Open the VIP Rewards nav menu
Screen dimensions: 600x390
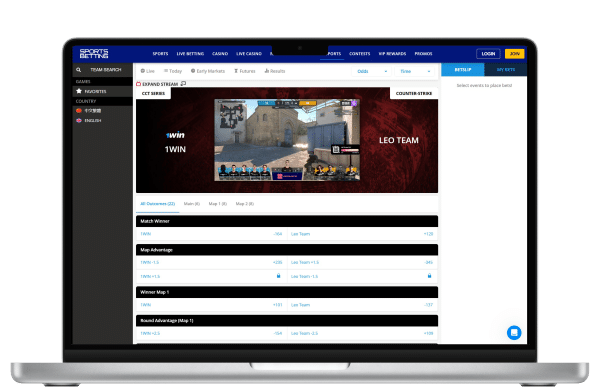tap(392, 54)
